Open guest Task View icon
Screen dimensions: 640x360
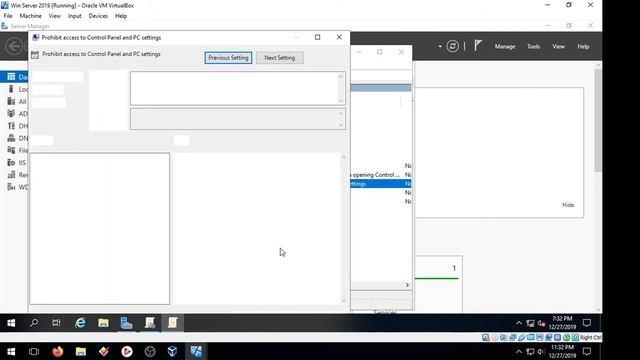click(x=56, y=323)
